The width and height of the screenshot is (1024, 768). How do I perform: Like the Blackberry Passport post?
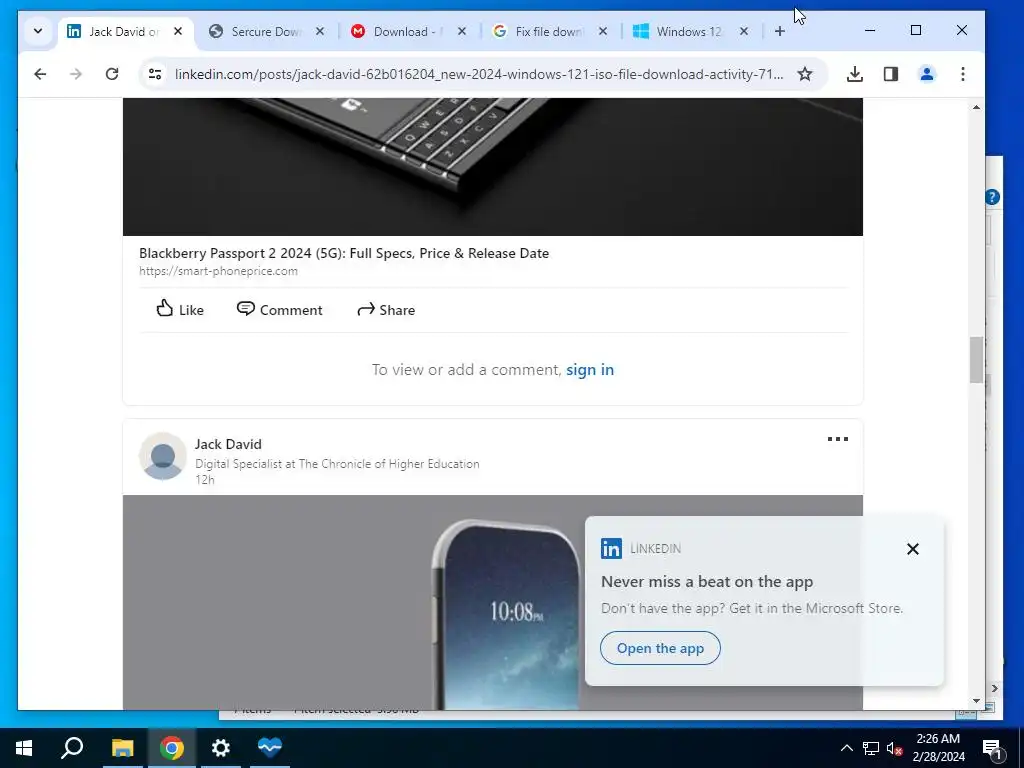(180, 310)
